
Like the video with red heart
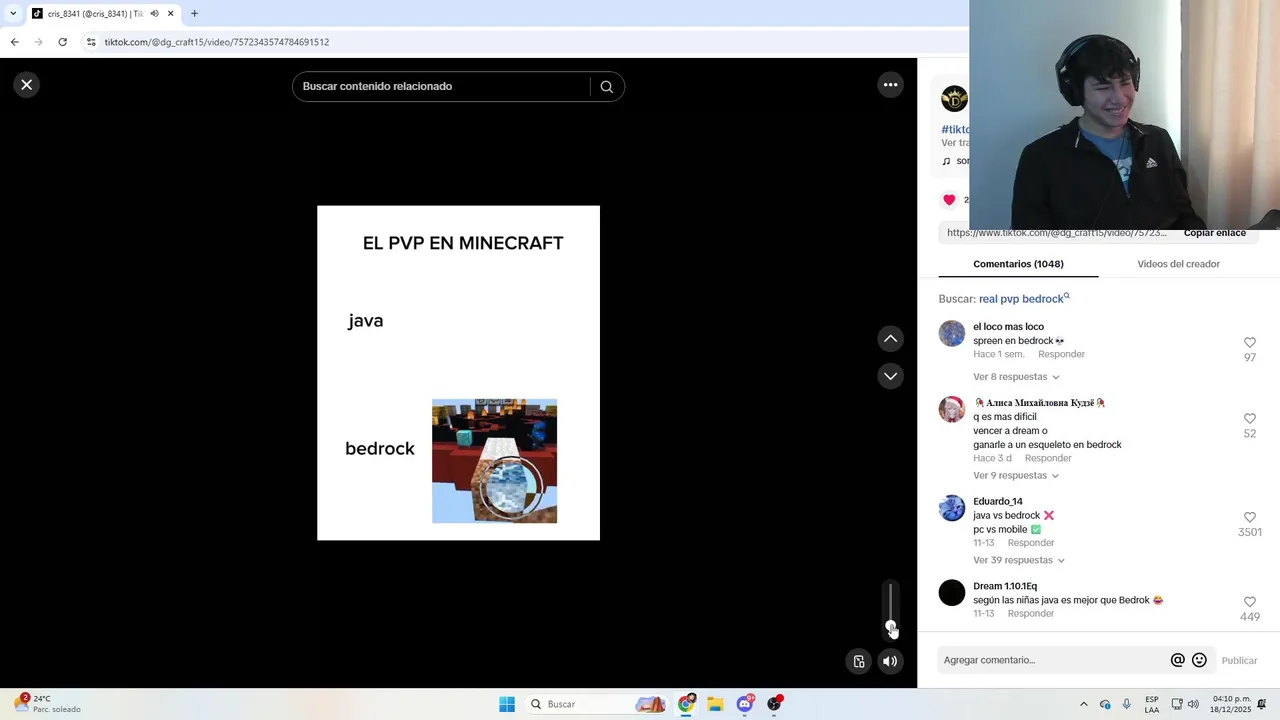point(949,200)
